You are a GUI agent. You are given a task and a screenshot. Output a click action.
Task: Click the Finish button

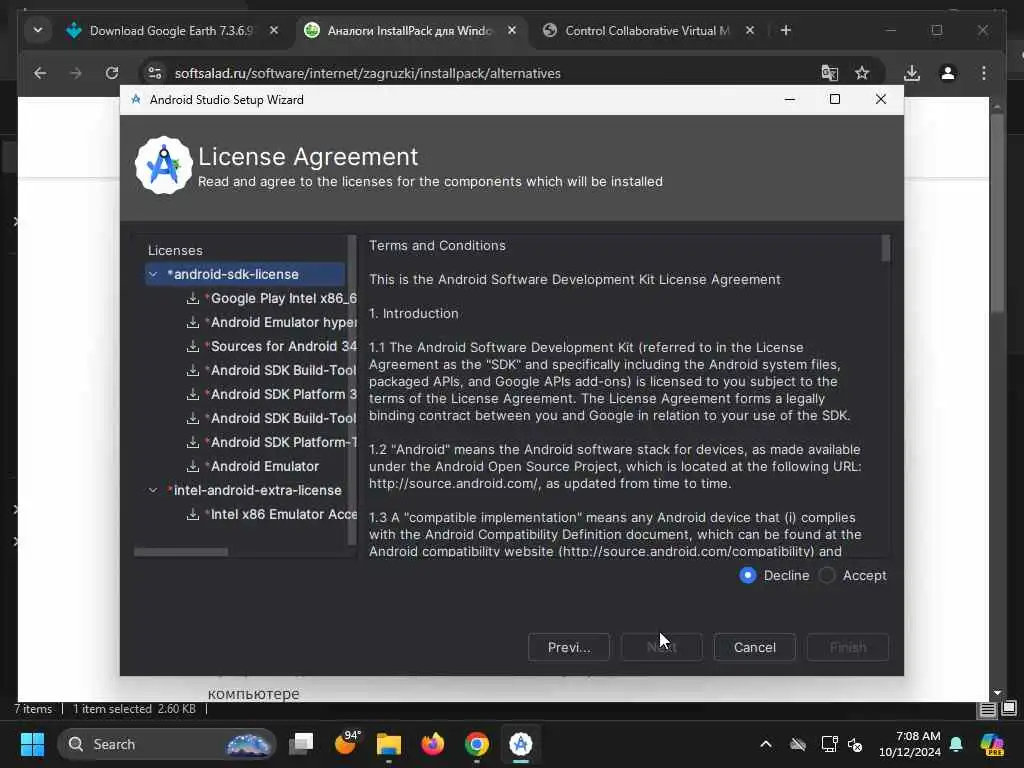(x=848, y=647)
